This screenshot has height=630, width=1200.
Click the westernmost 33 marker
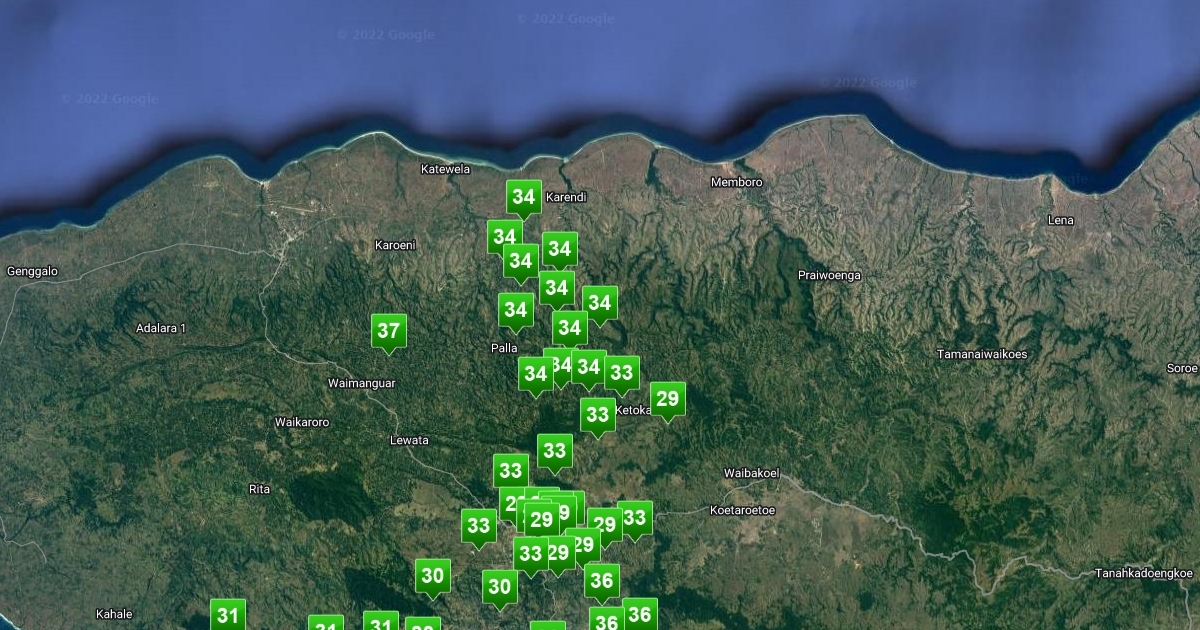479,526
